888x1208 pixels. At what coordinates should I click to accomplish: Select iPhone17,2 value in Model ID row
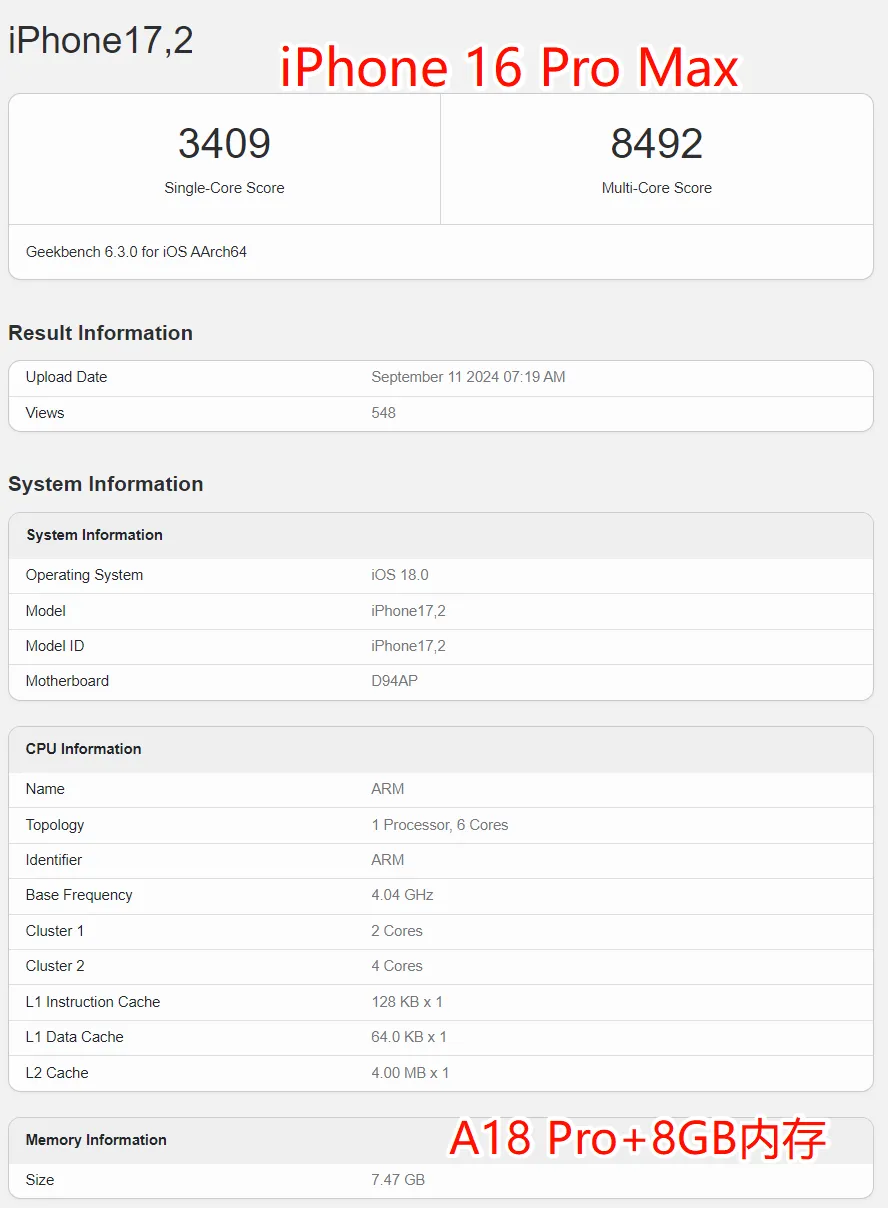tap(408, 646)
